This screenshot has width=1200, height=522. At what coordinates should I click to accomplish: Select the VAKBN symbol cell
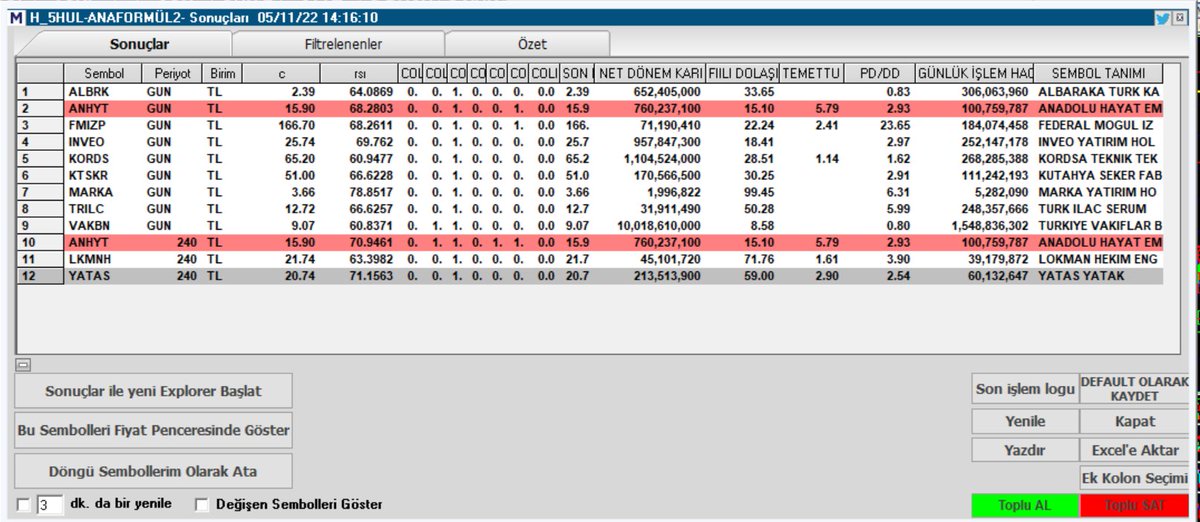pos(103,225)
